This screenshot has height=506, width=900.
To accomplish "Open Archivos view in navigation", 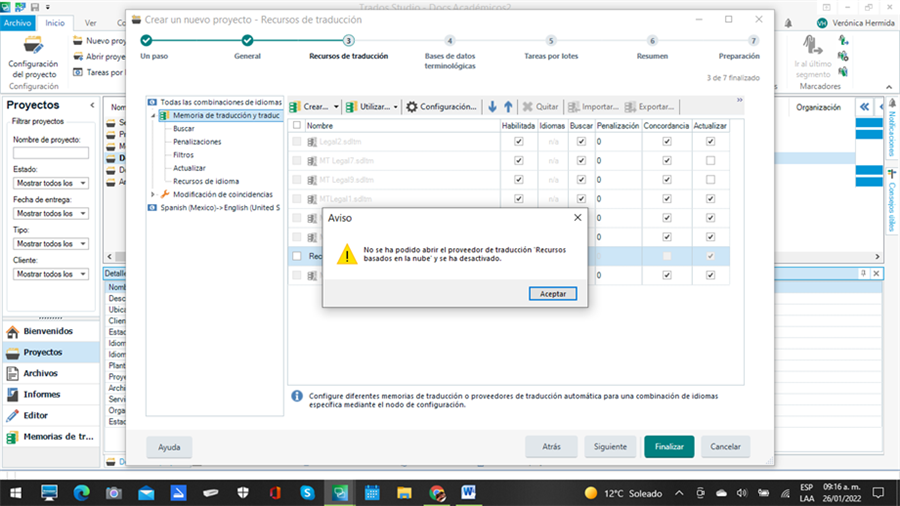I will 51,373.
